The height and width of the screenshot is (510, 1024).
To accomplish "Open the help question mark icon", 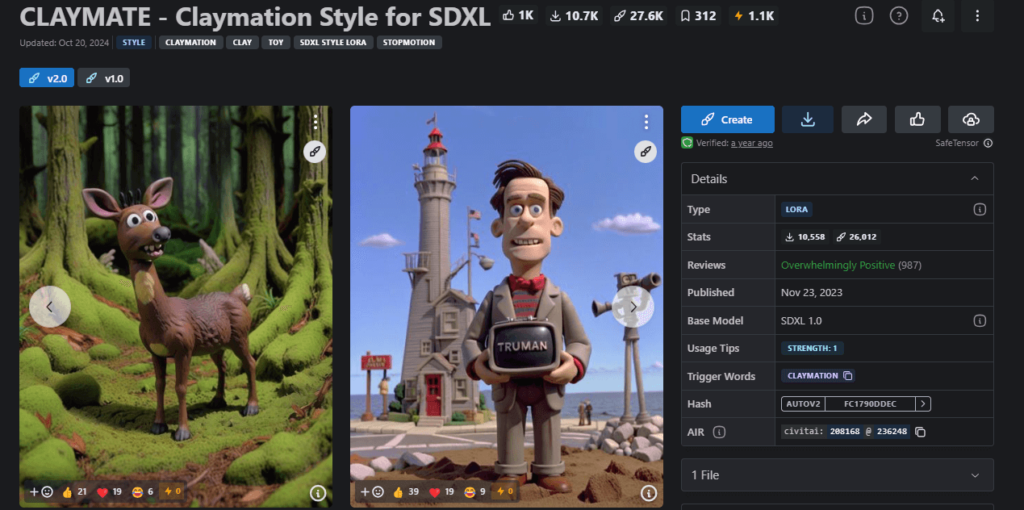I will click(x=899, y=16).
